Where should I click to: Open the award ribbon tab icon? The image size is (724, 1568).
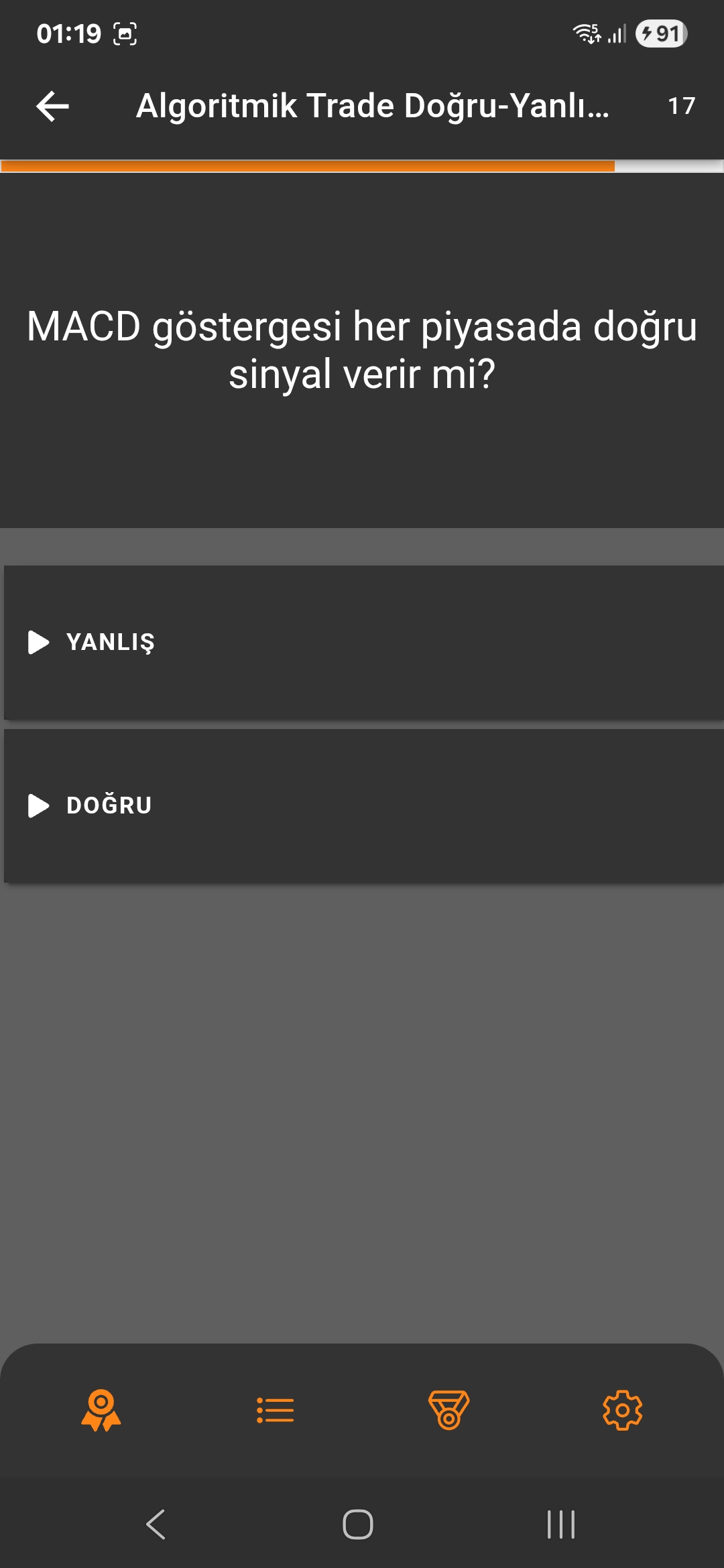pyautogui.click(x=101, y=1411)
